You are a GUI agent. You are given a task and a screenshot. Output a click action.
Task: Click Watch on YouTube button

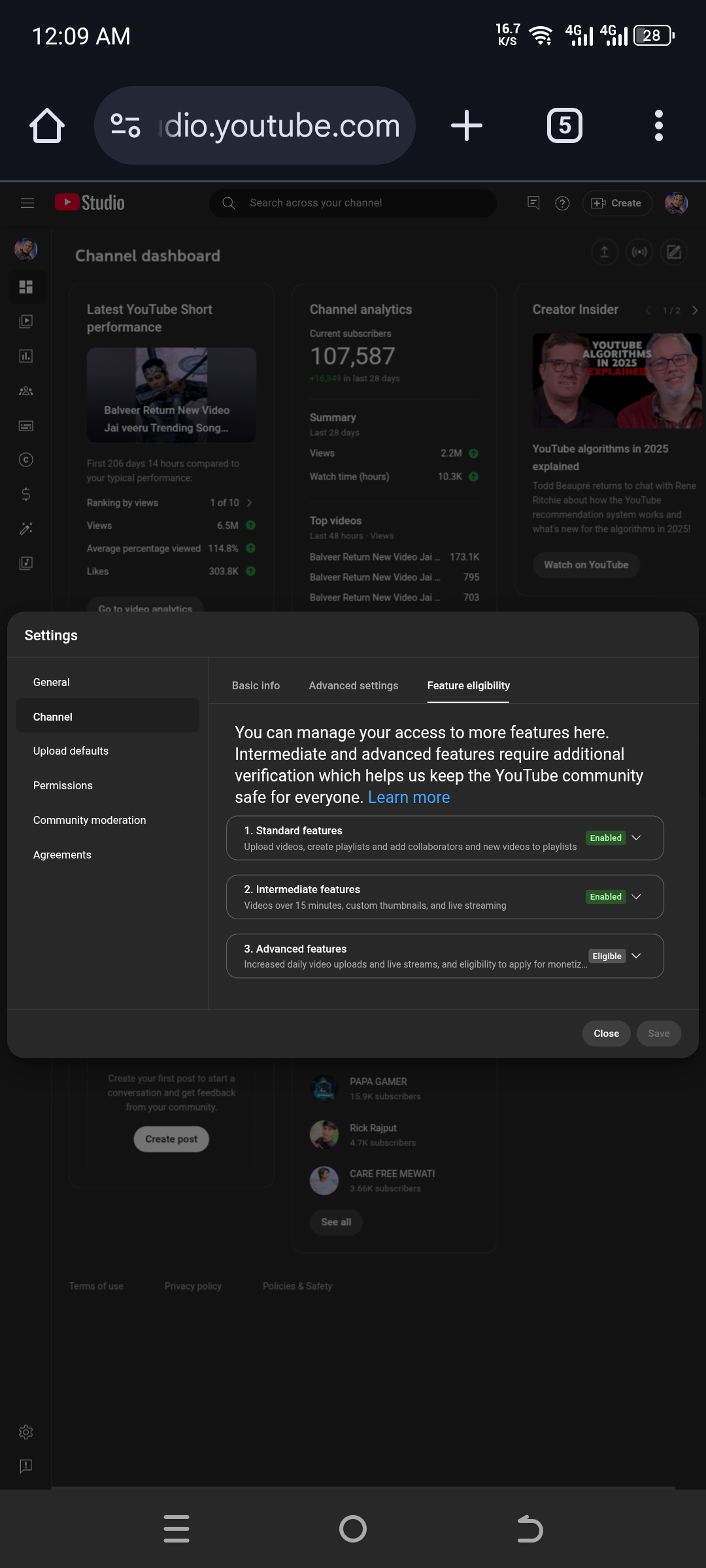pyautogui.click(x=586, y=564)
